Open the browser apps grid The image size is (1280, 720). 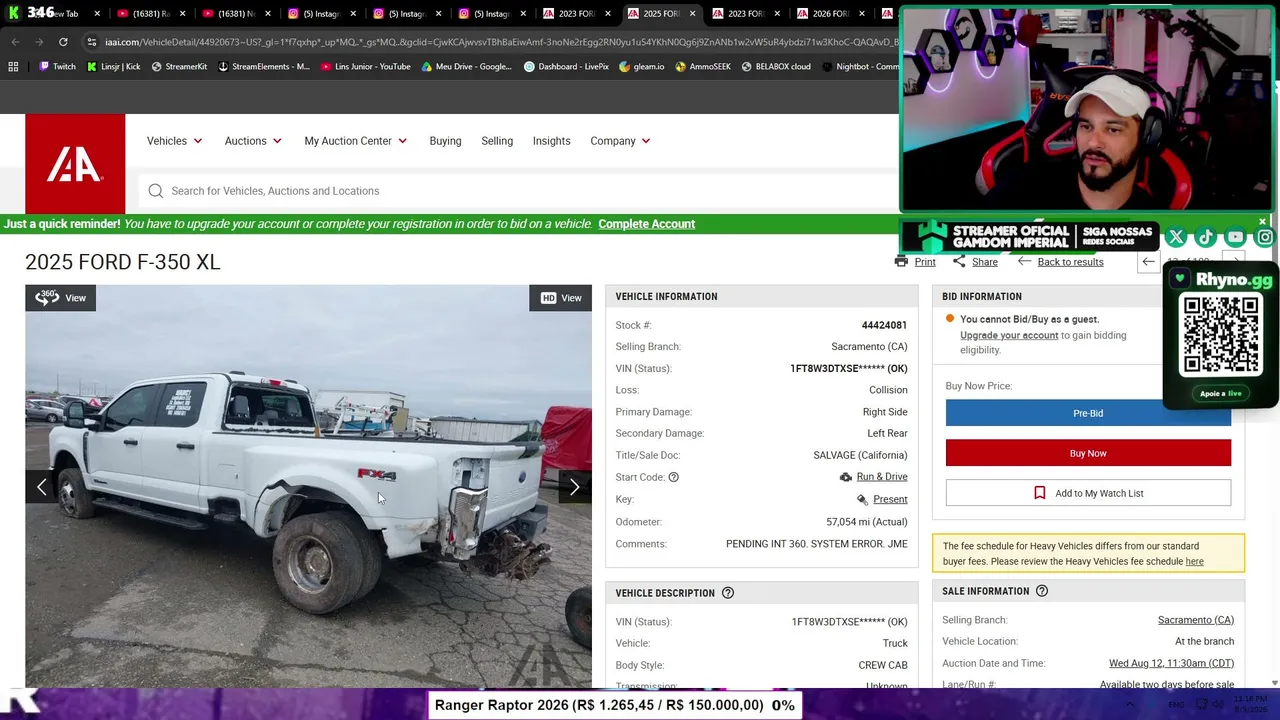coord(13,67)
